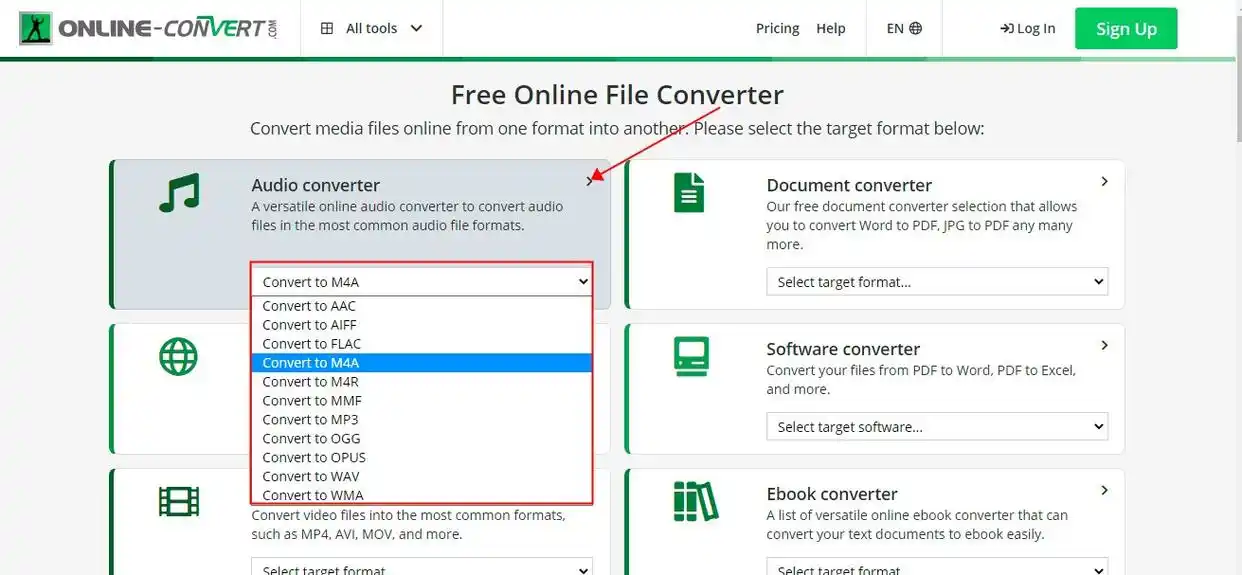This screenshot has height=575, width=1242.
Task: Click the web service globe icon
Action: tap(179, 356)
